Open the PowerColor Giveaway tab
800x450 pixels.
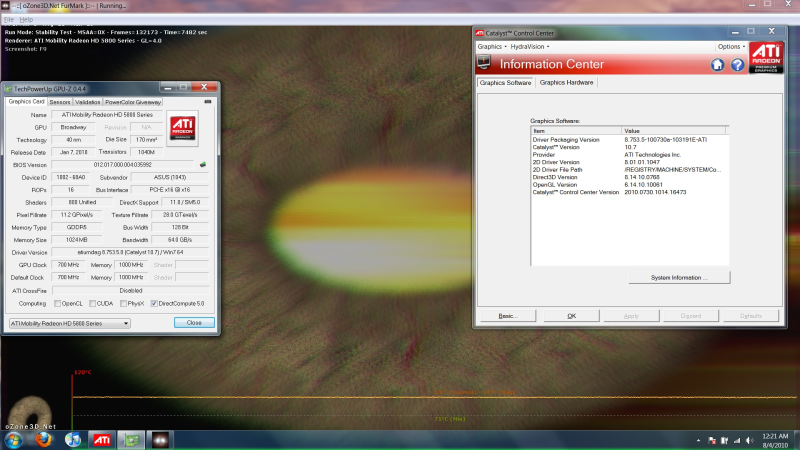[x=133, y=102]
